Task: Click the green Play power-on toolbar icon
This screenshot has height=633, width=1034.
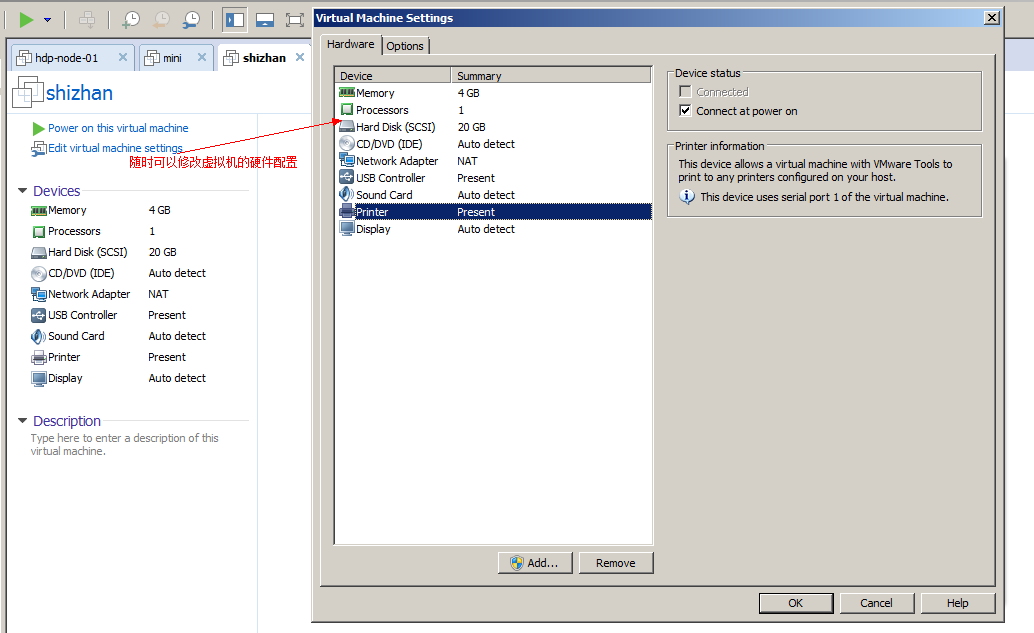Action: [26, 20]
